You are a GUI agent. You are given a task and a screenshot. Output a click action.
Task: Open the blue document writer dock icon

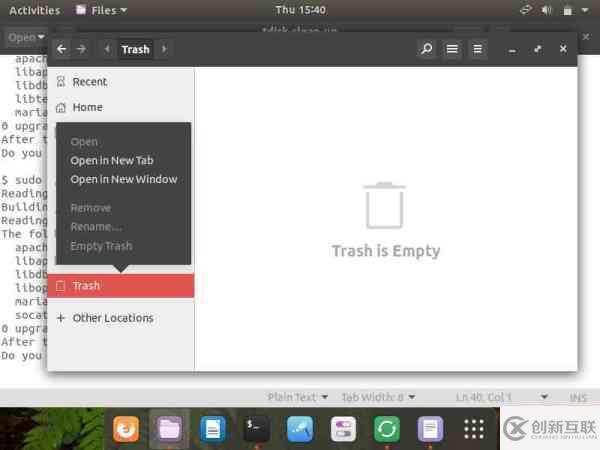pyautogui.click(x=212, y=429)
